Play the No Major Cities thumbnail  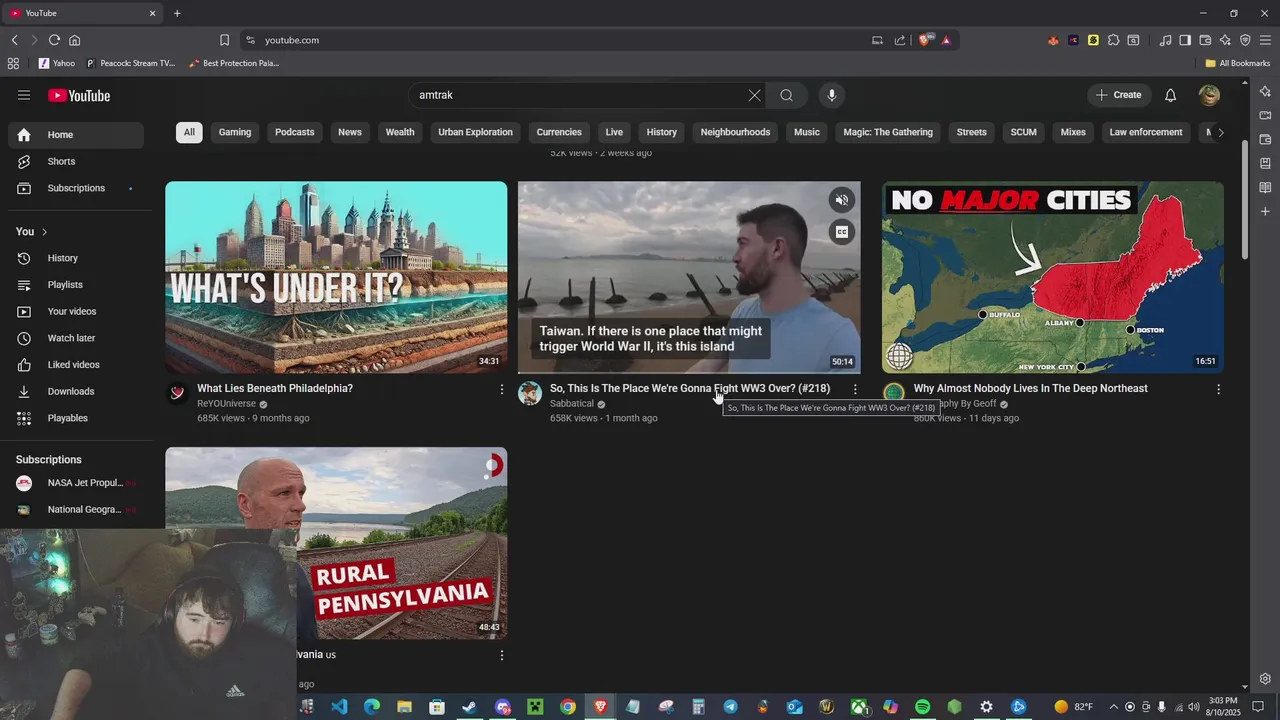click(x=1052, y=277)
